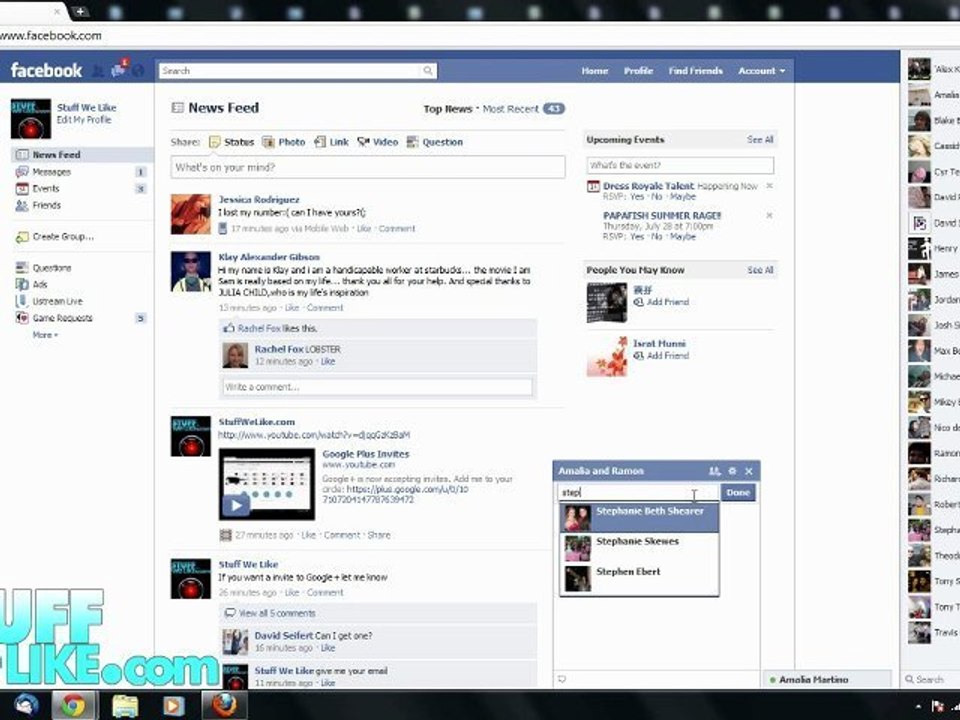Share the StuffWeLike.com video post
960x720 pixels.
pos(378,535)
